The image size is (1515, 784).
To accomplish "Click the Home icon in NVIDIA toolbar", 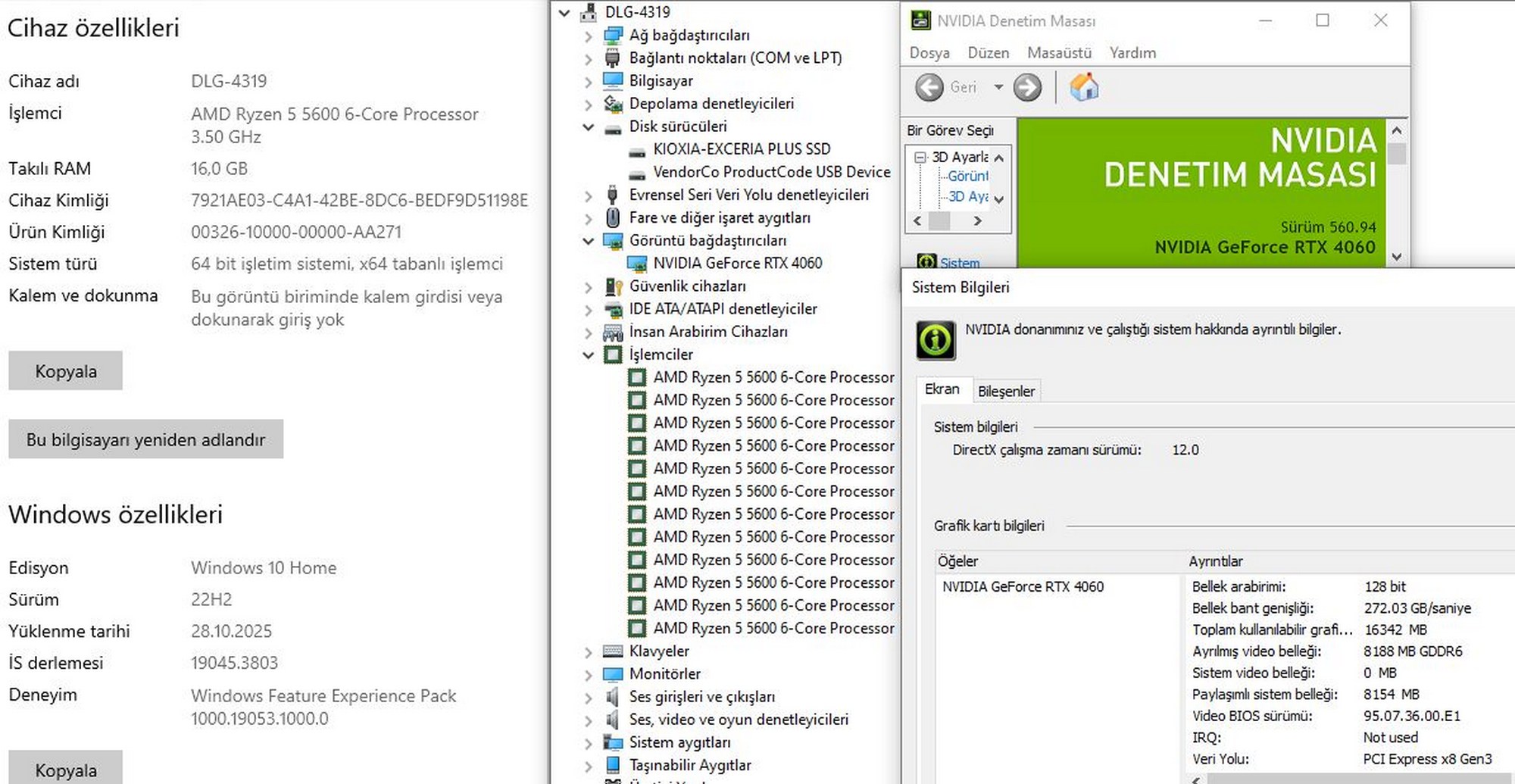I will 1084,87.
